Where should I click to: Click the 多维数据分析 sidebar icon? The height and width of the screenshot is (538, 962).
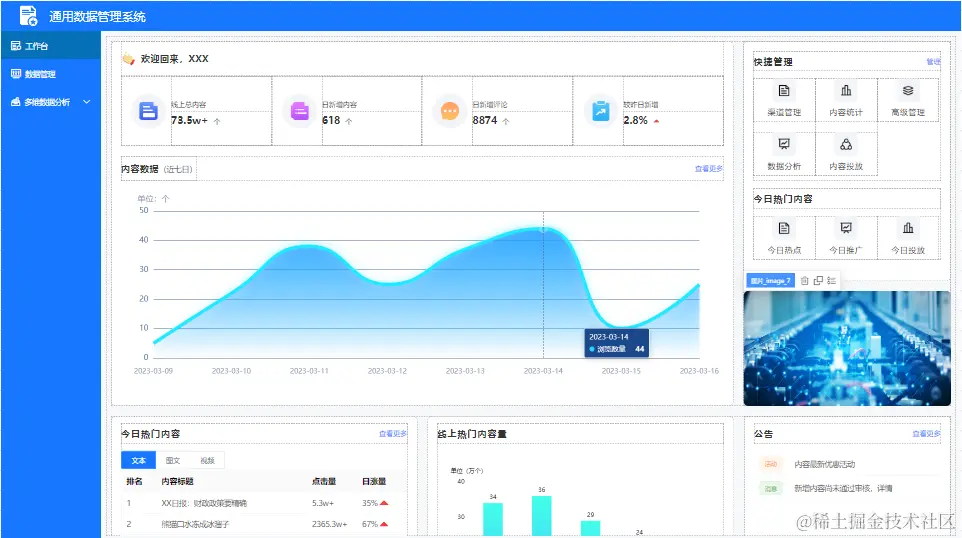click(16, 102)
